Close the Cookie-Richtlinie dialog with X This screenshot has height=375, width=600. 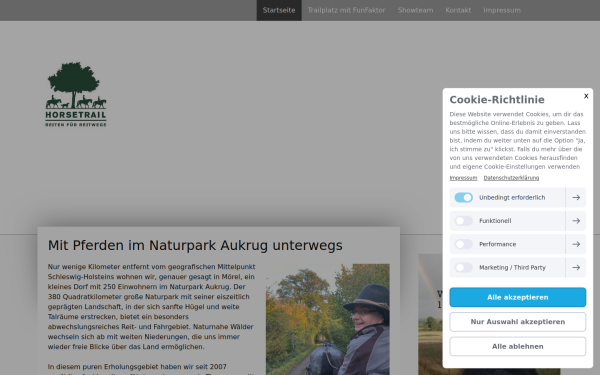click(x=586, y=96)
